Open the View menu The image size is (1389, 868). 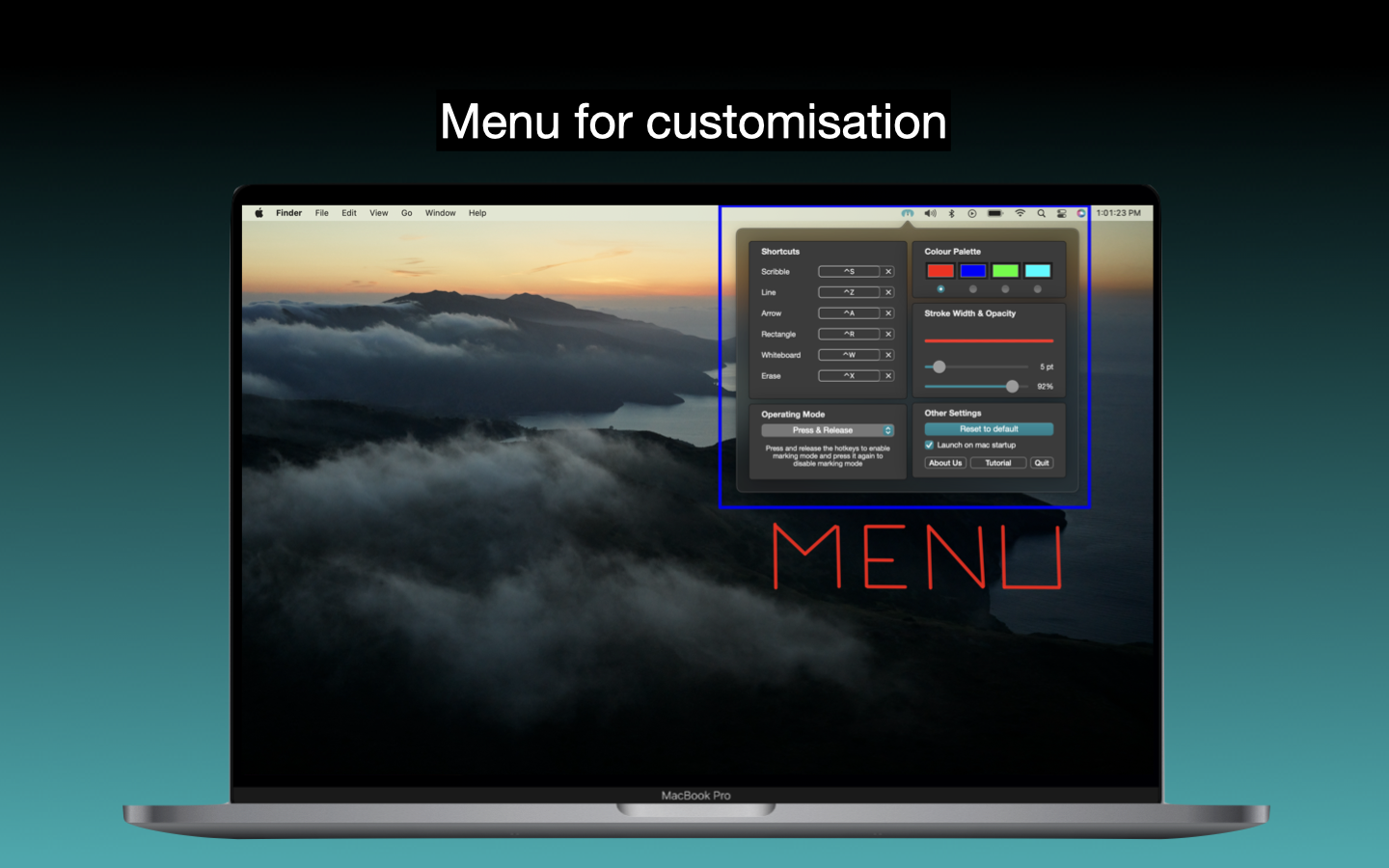pos(379,213)
